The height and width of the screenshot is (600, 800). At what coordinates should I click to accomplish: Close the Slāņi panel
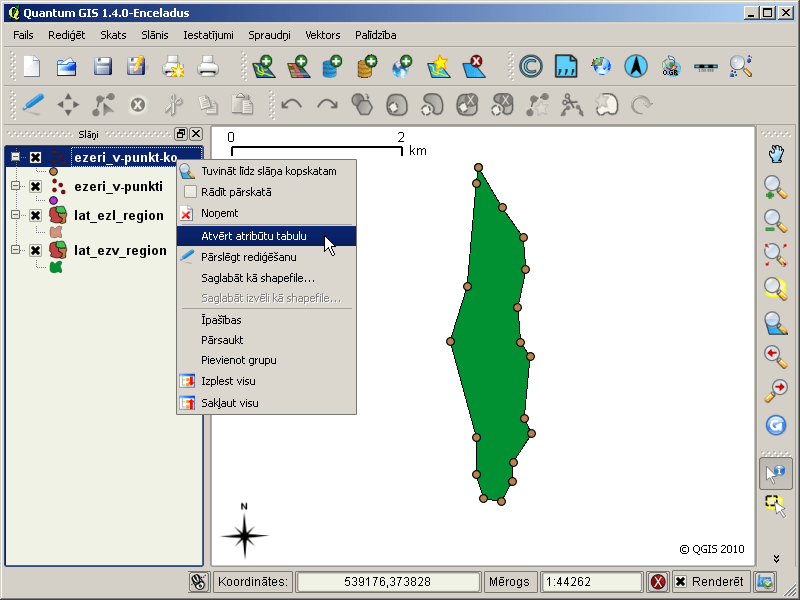196,134
